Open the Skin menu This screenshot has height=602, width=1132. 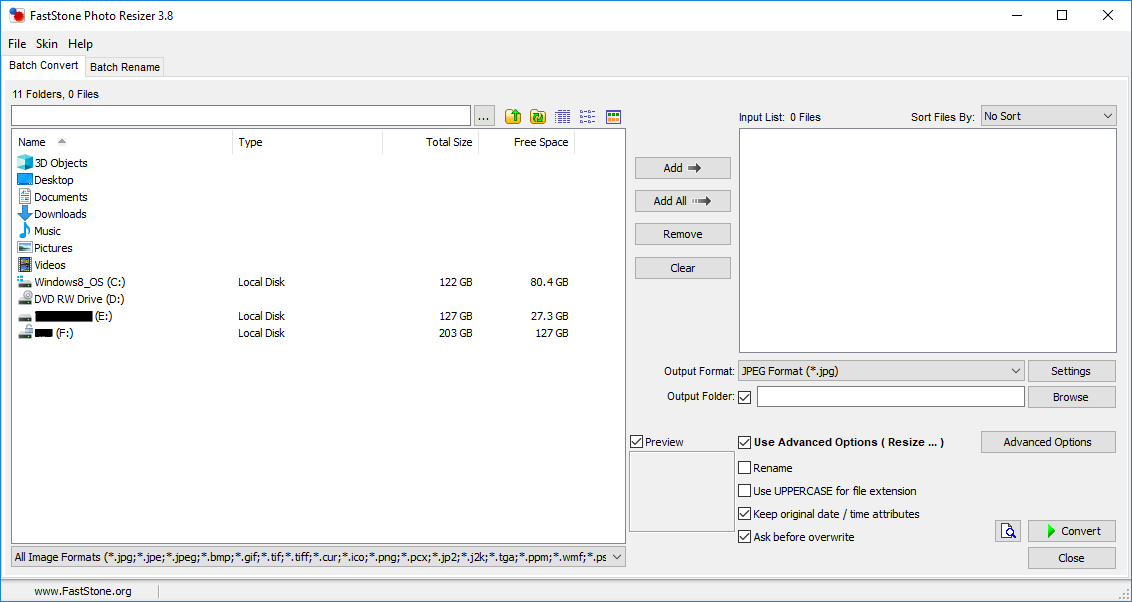pyautogui.click(x=47, y=44)
